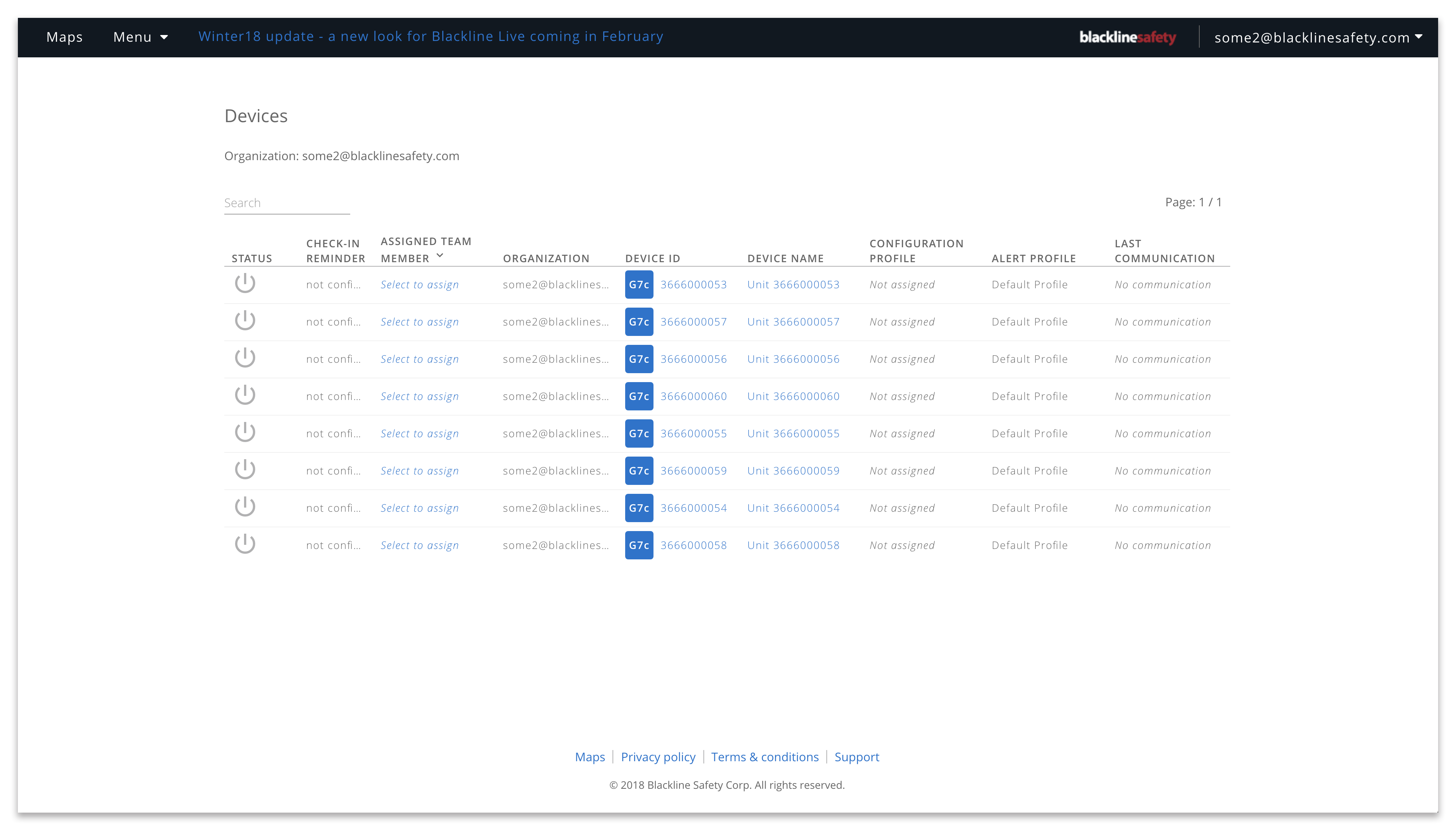The width and height of the screenshot is (1456, 829).
Task: Open Maps in the top navigation bar
Action: [x=64, y=37]
